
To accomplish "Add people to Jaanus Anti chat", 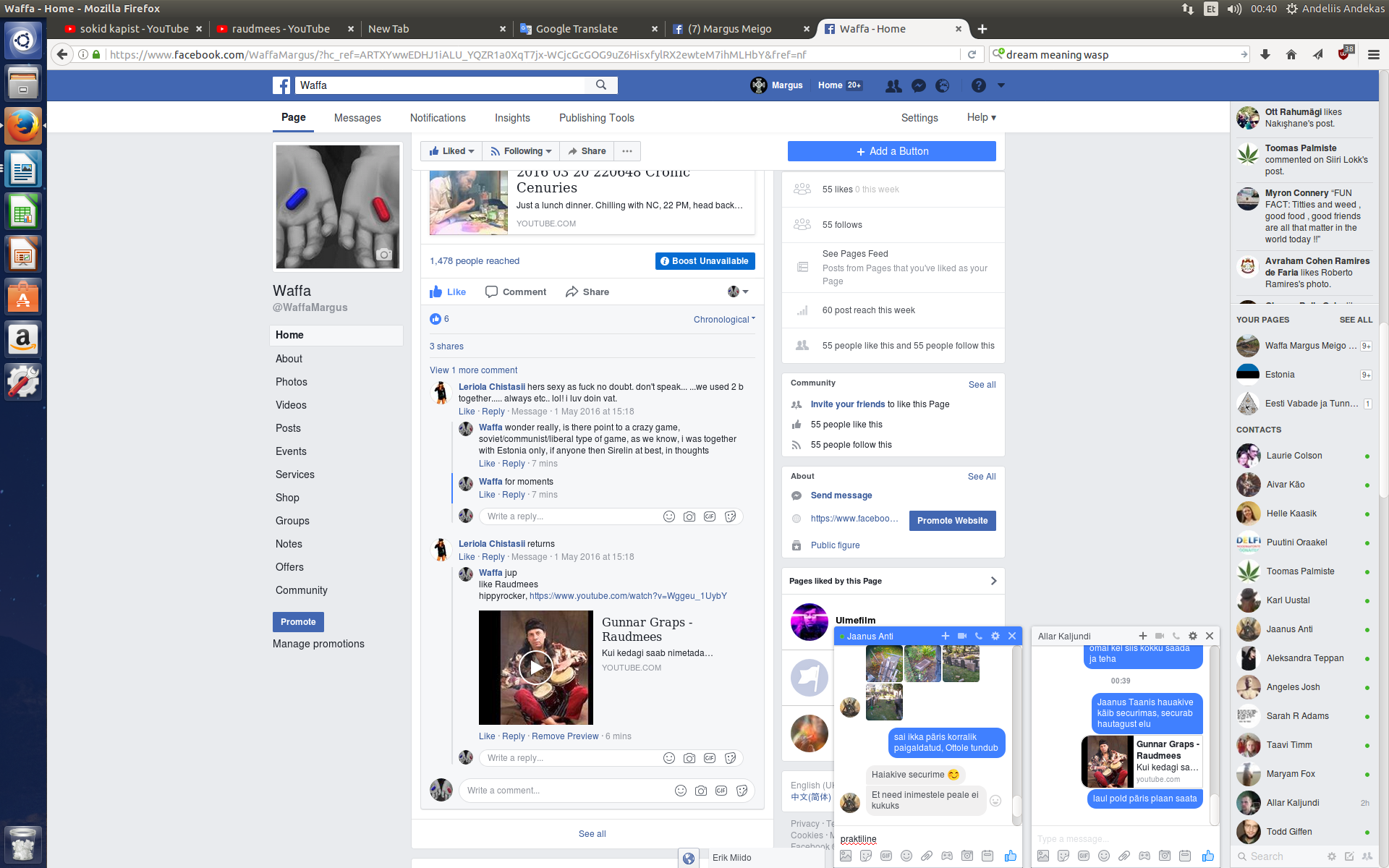I will point(946,636).
